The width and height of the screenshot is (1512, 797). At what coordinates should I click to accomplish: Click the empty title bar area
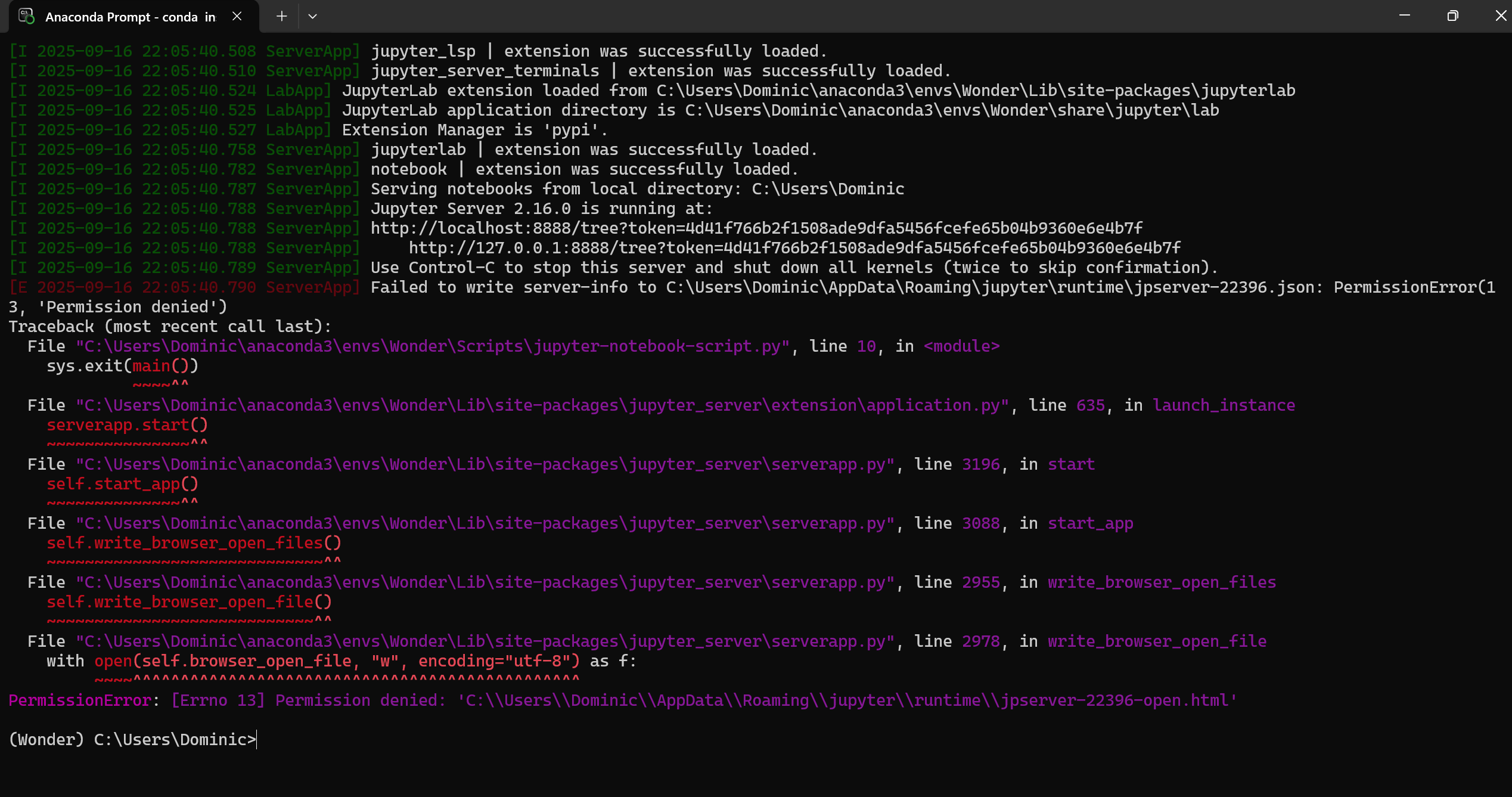[834, 16]
